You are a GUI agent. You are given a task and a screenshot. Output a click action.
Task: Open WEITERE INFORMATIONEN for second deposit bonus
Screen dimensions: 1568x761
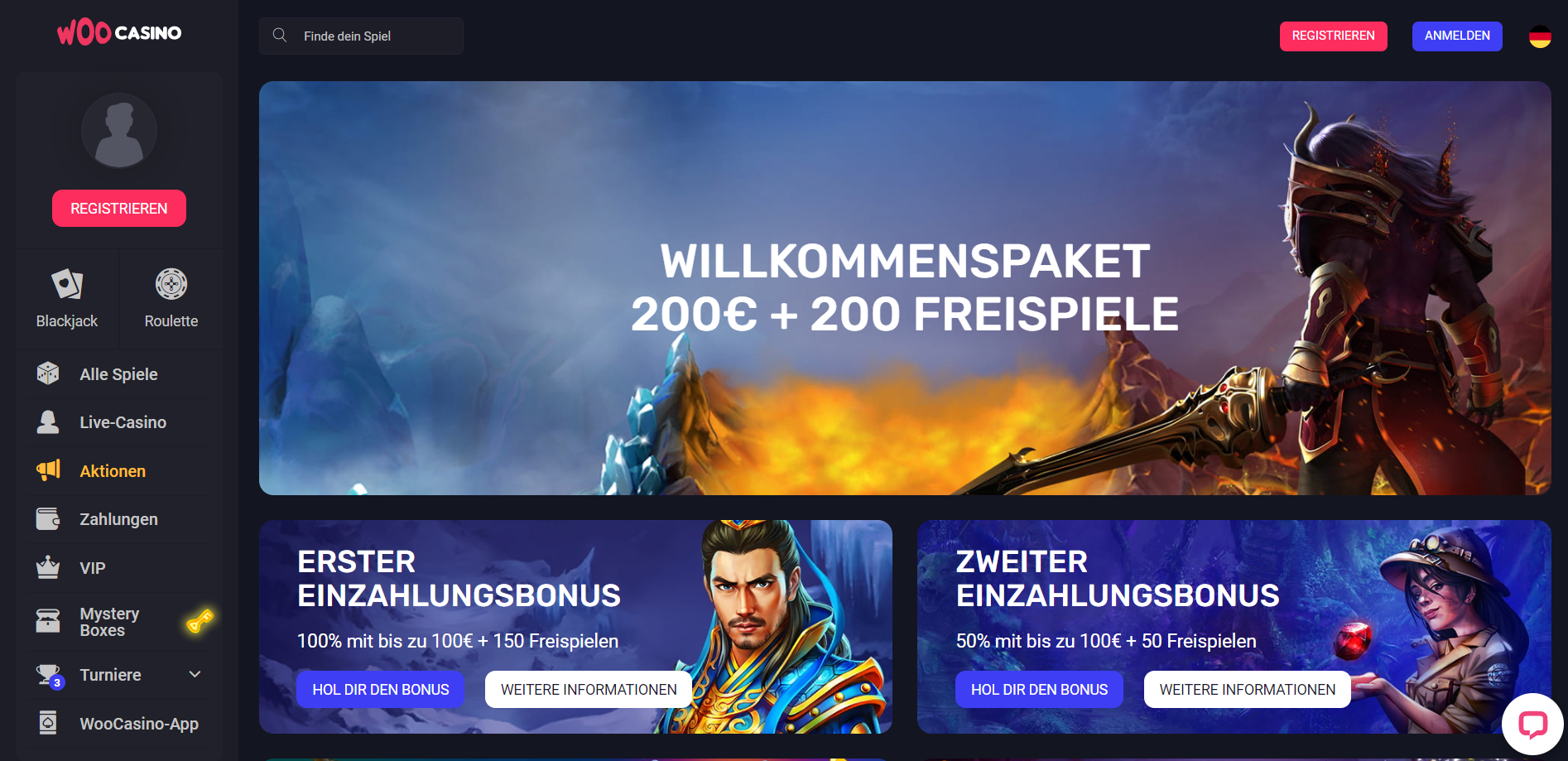(x=1247, y=689)
